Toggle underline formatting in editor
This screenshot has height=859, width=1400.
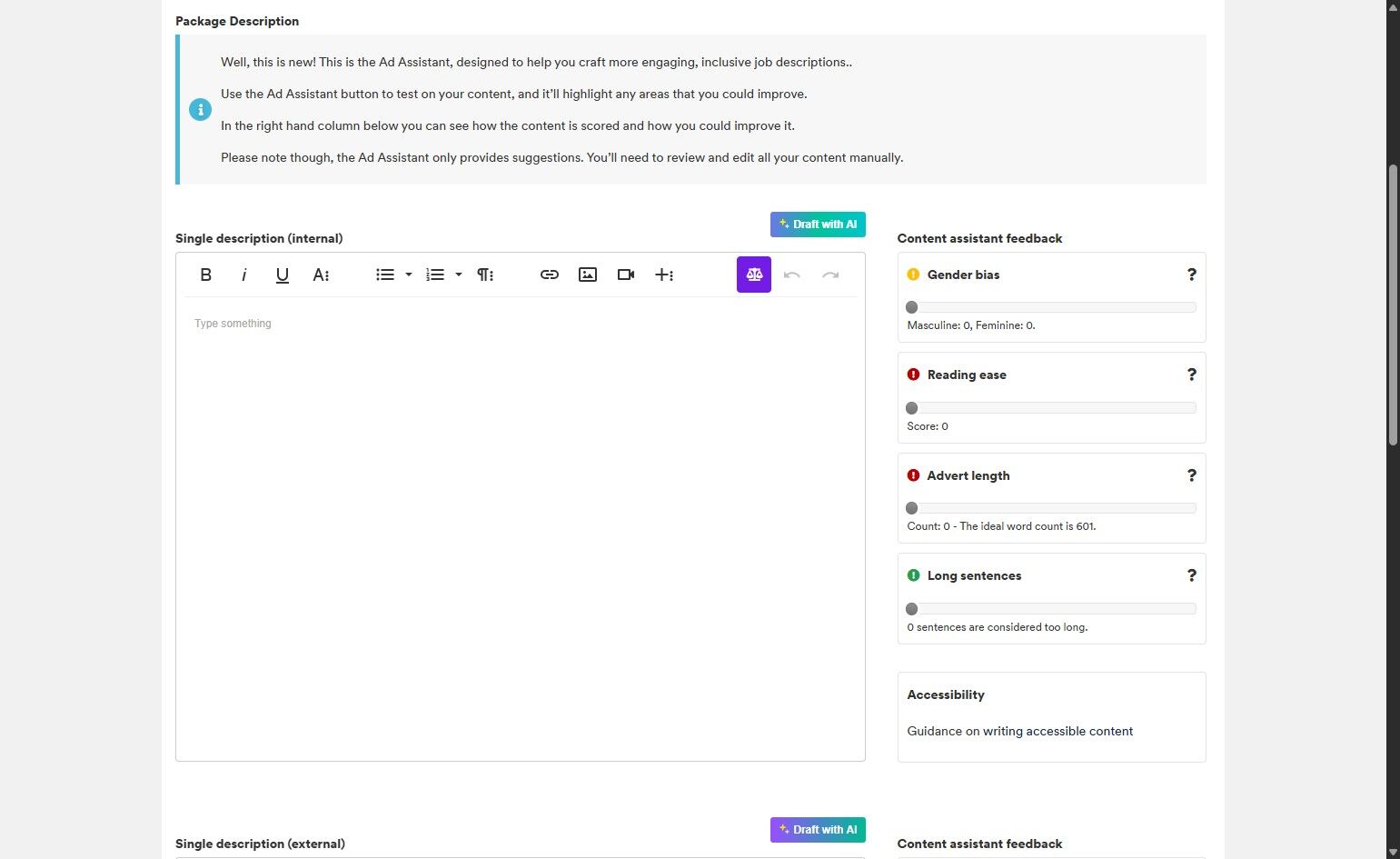point(283,275)
